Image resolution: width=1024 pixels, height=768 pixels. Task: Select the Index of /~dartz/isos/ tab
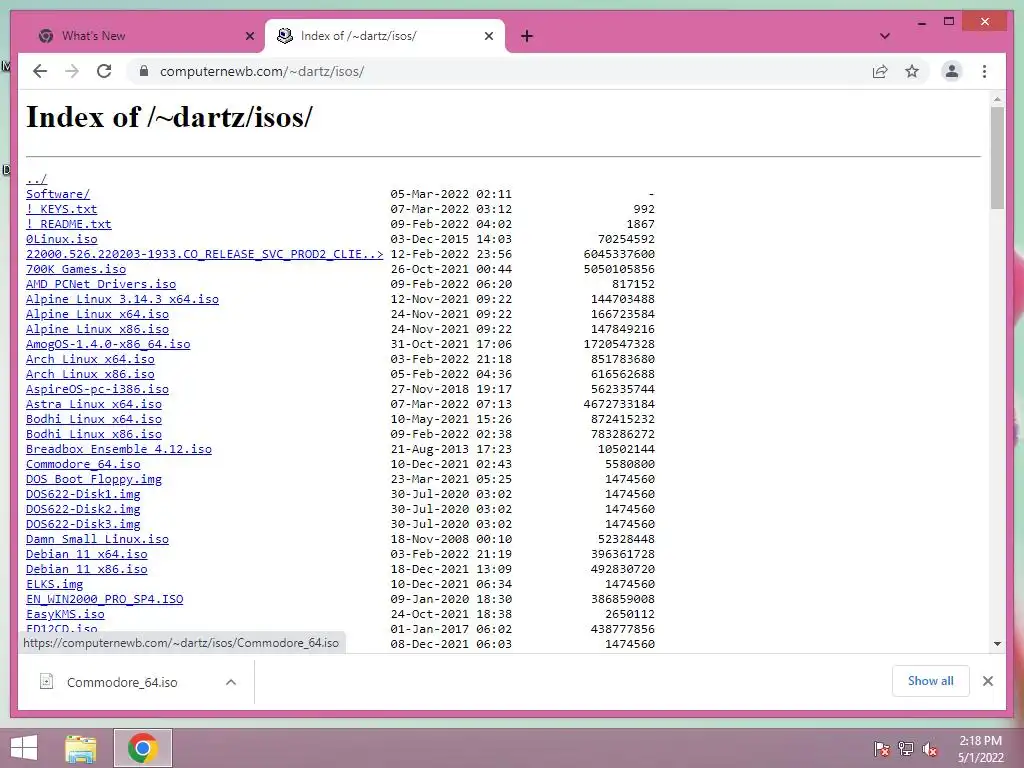pyautogui.click(x=385, y=36)
